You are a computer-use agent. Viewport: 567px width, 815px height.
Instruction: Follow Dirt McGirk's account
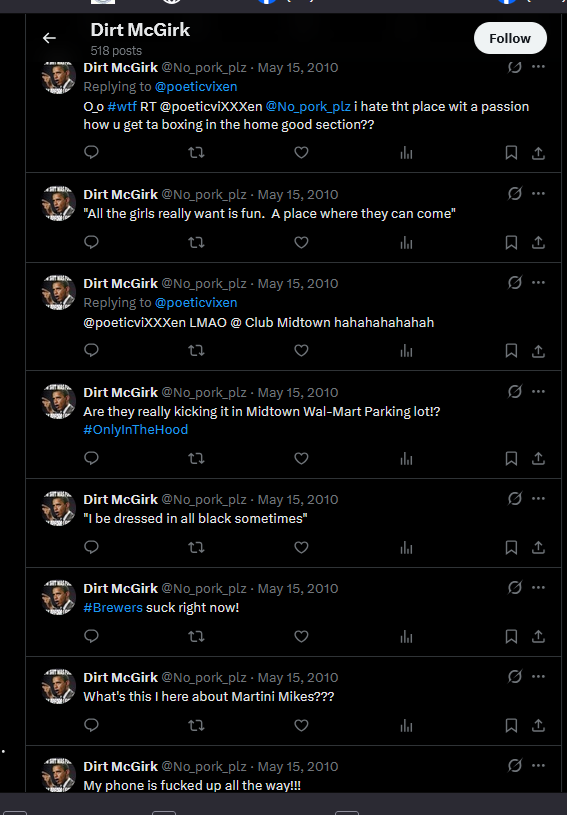510,38
